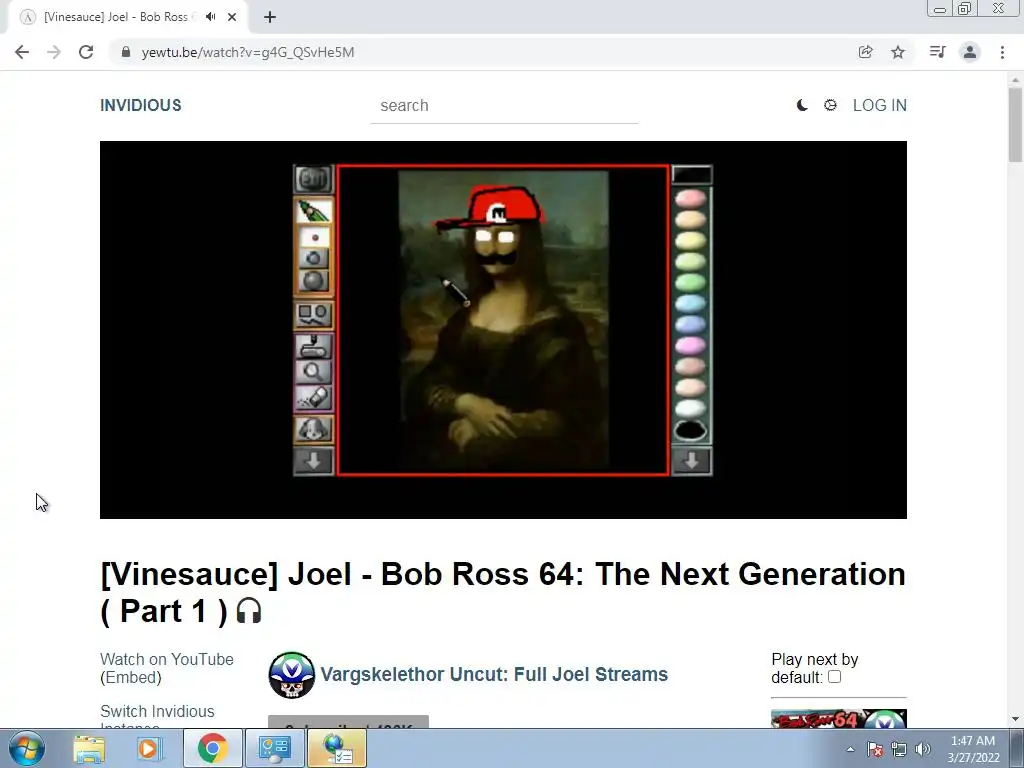This screenshot has width=1024, height=768.
Task: Focus the Invidious search field
Action: (x=504, y=106)
